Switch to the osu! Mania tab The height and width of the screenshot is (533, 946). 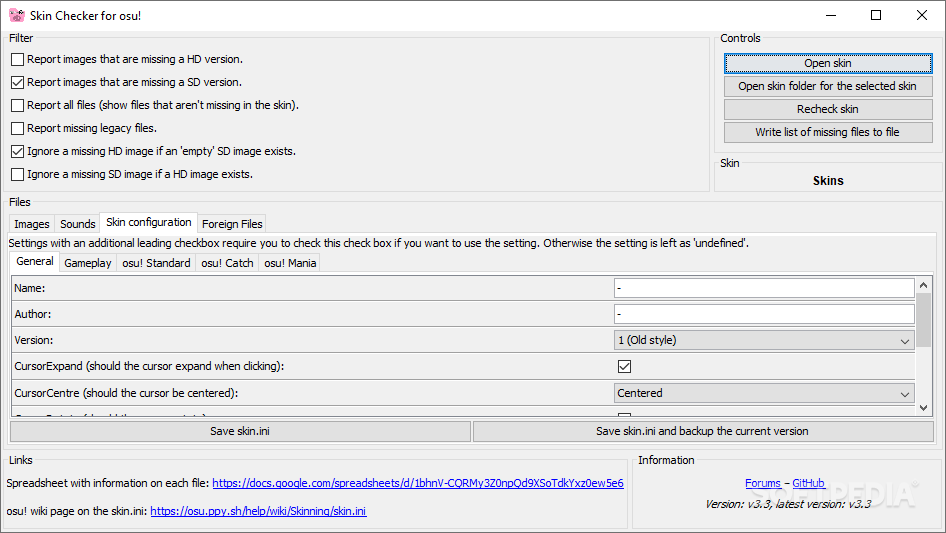(x=290, y=263)
